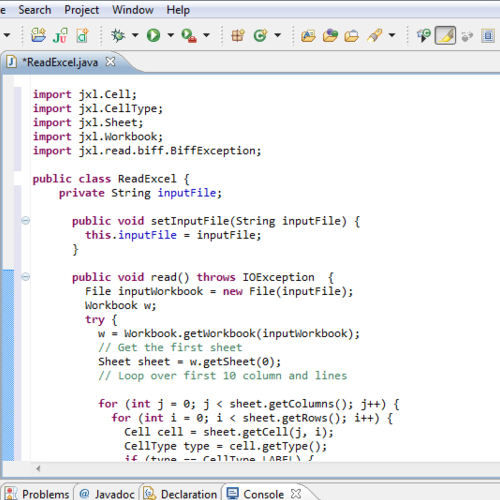Click the 'Sheet sheet = w.getSheet(0);' line
500x500 pixels.
190,362
